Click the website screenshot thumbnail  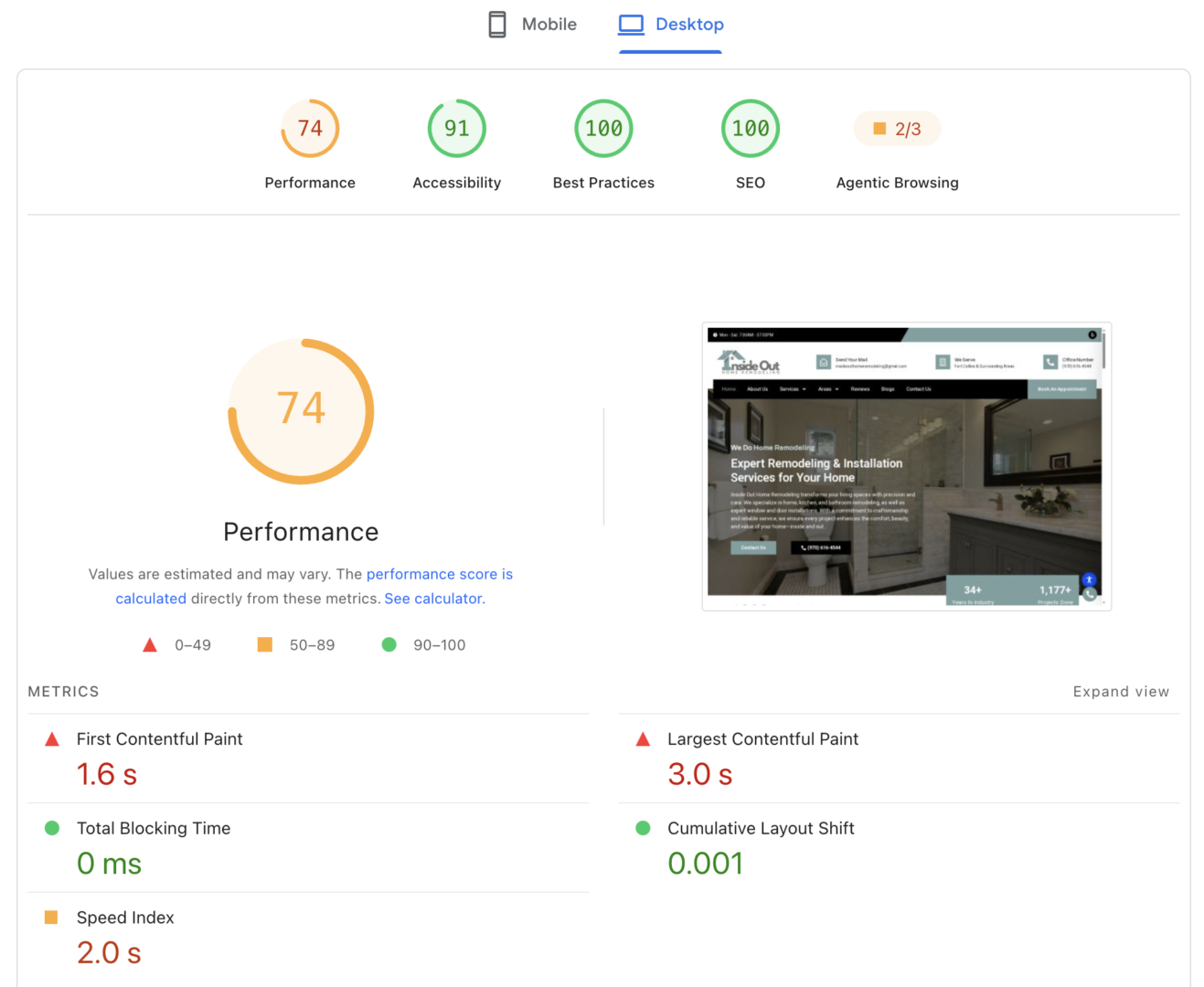click(x=907, y=466)
